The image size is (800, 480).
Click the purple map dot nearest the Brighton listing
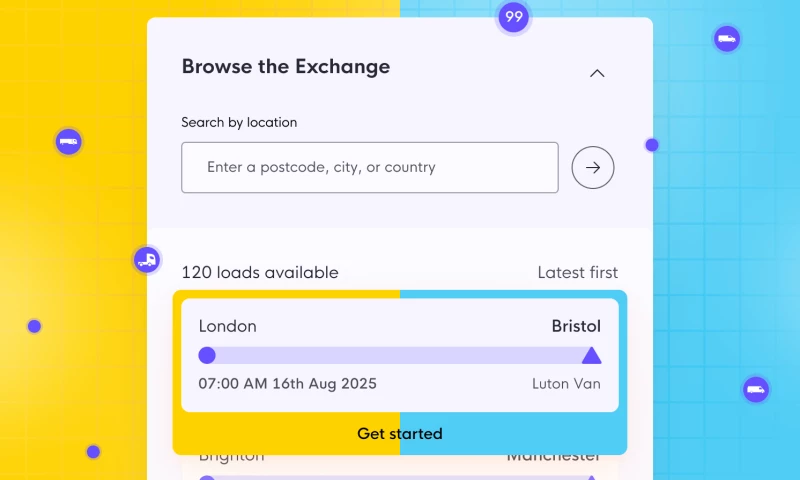click(x=93, y=452)
